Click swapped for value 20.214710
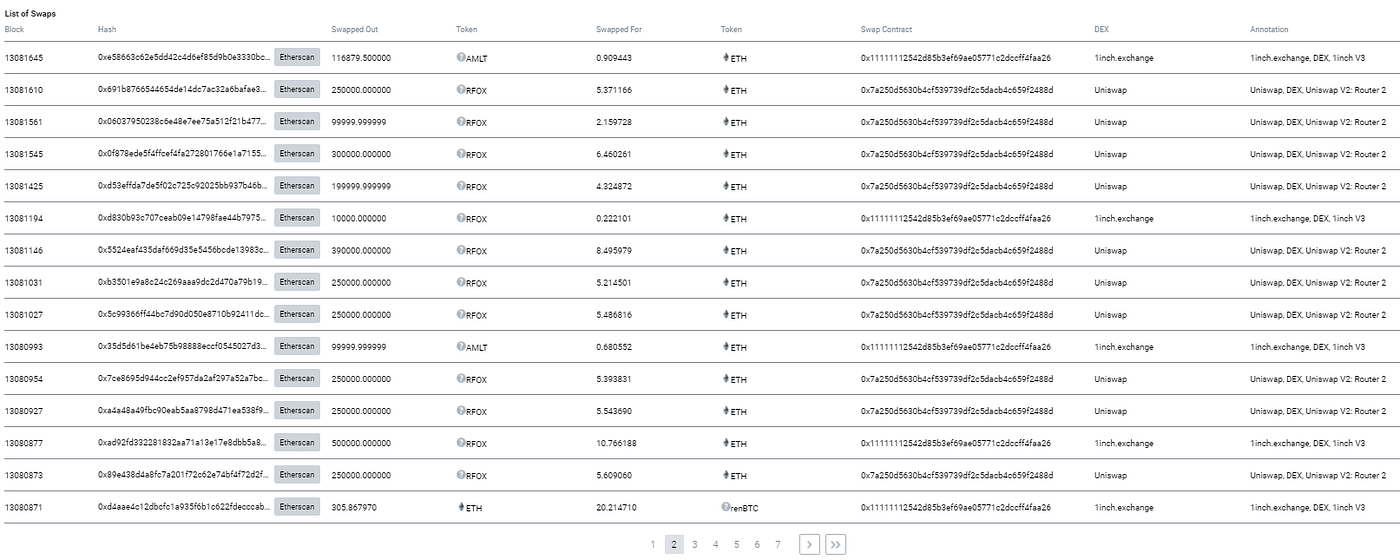Image resolution: width=1400 pixels, height=560 pixels. 616,507
